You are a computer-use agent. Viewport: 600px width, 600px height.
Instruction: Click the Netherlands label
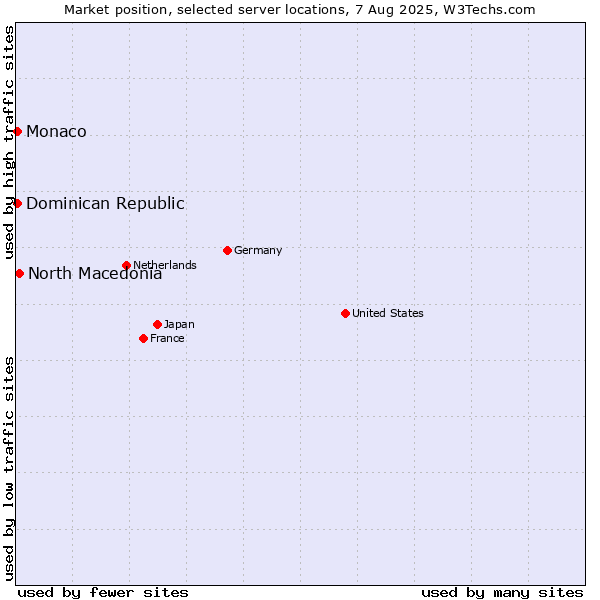[x=165, y=265]
